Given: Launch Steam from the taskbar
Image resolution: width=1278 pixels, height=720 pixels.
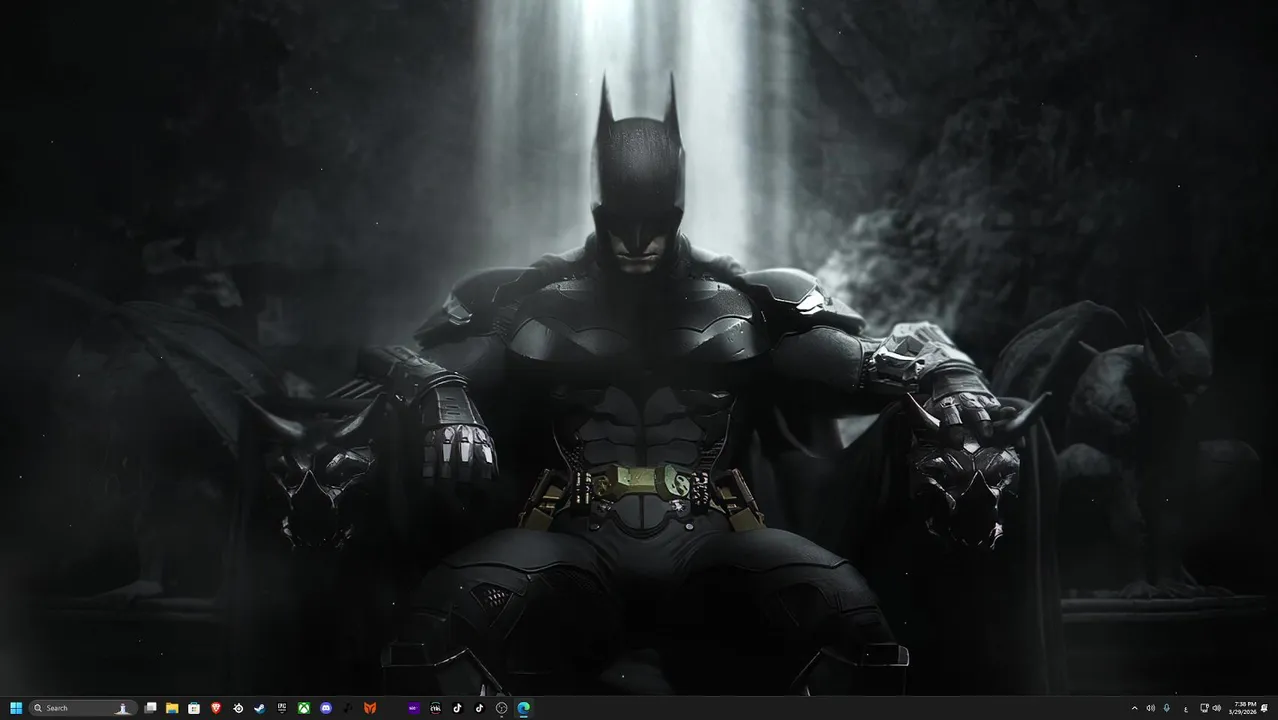Looking at the screenshot, I should point(260,708).
